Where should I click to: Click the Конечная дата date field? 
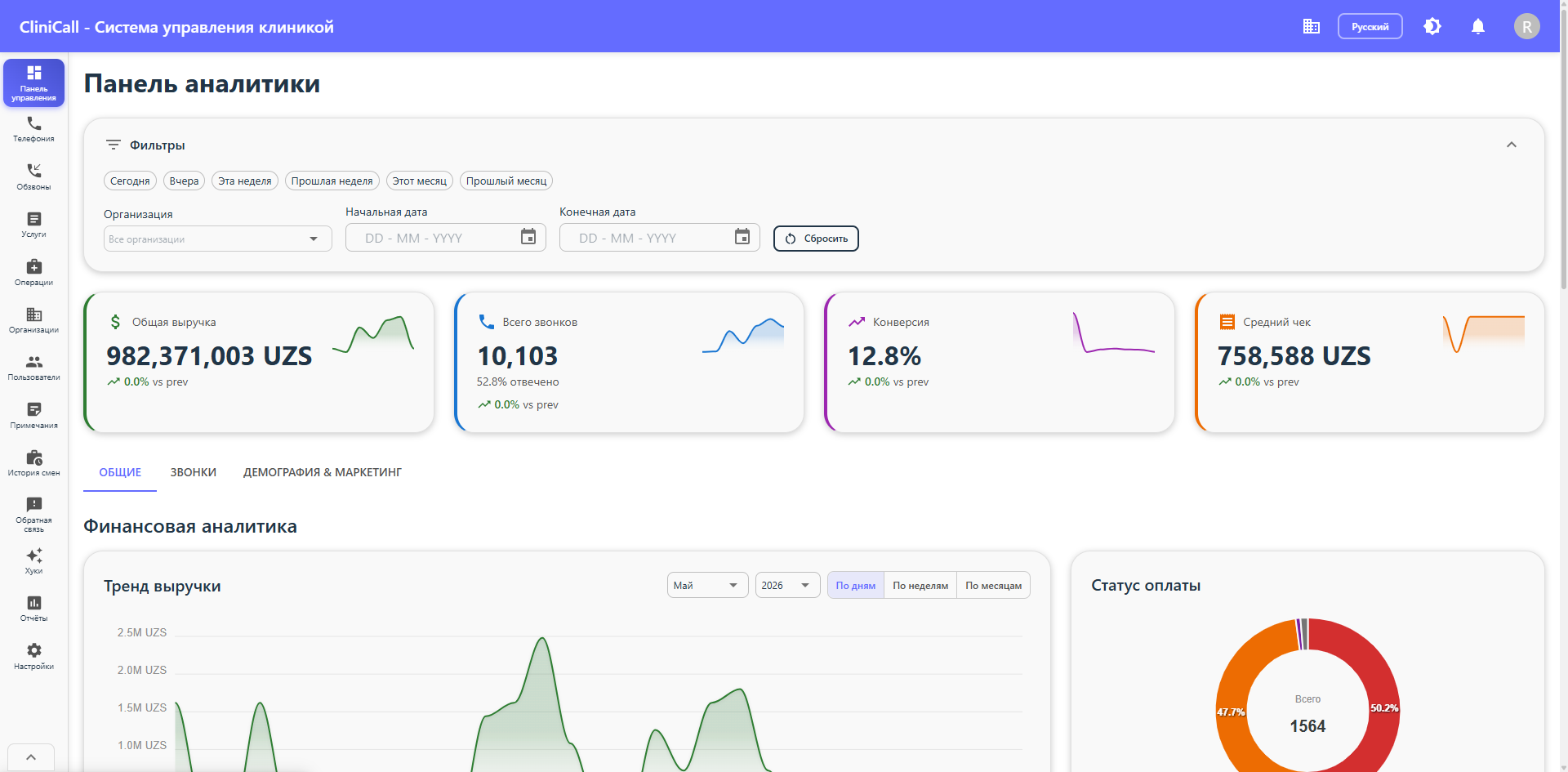pos(660,237)
